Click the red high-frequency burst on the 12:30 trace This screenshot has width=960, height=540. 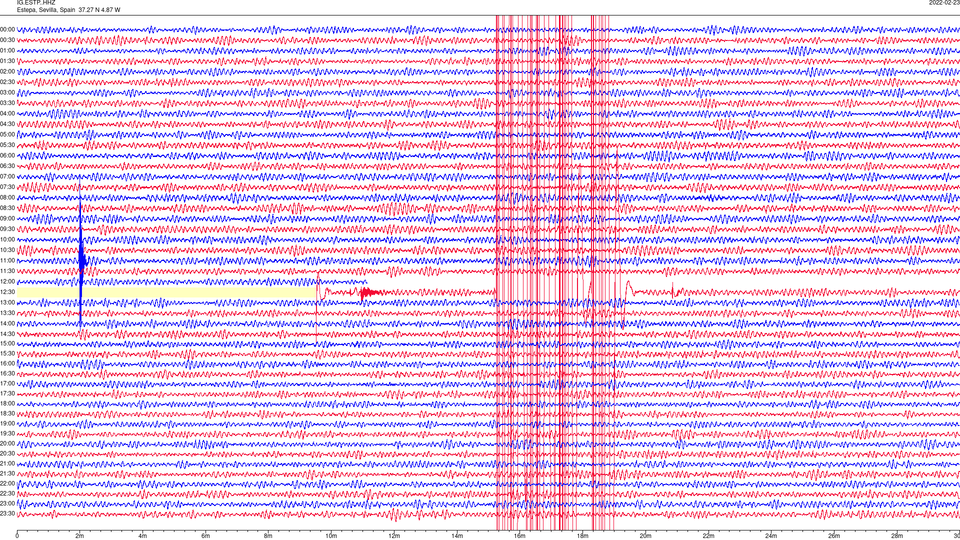click(369, 293)
